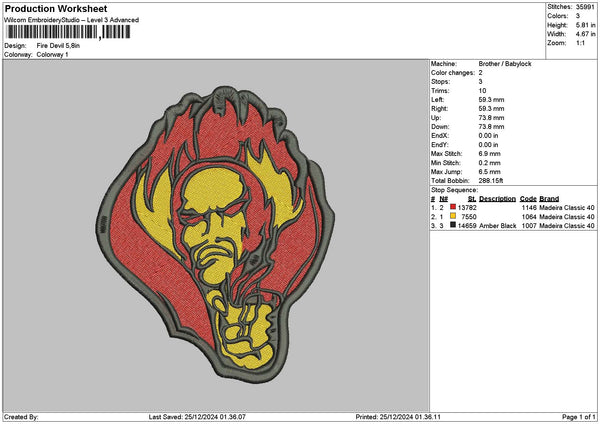Click 'Wilcom EmbroideryStudio – Level 3 Advanced' text
Image resolution: width=600 pixels, height=424 pixels.
(x=71, y=20)
